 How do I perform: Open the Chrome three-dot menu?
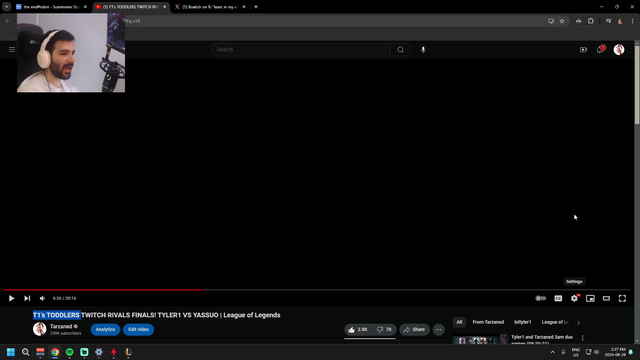tap(632, 21)
